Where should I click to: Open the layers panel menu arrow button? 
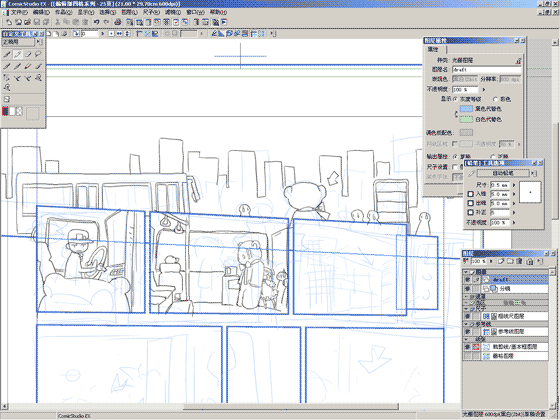tap(540, 261)
